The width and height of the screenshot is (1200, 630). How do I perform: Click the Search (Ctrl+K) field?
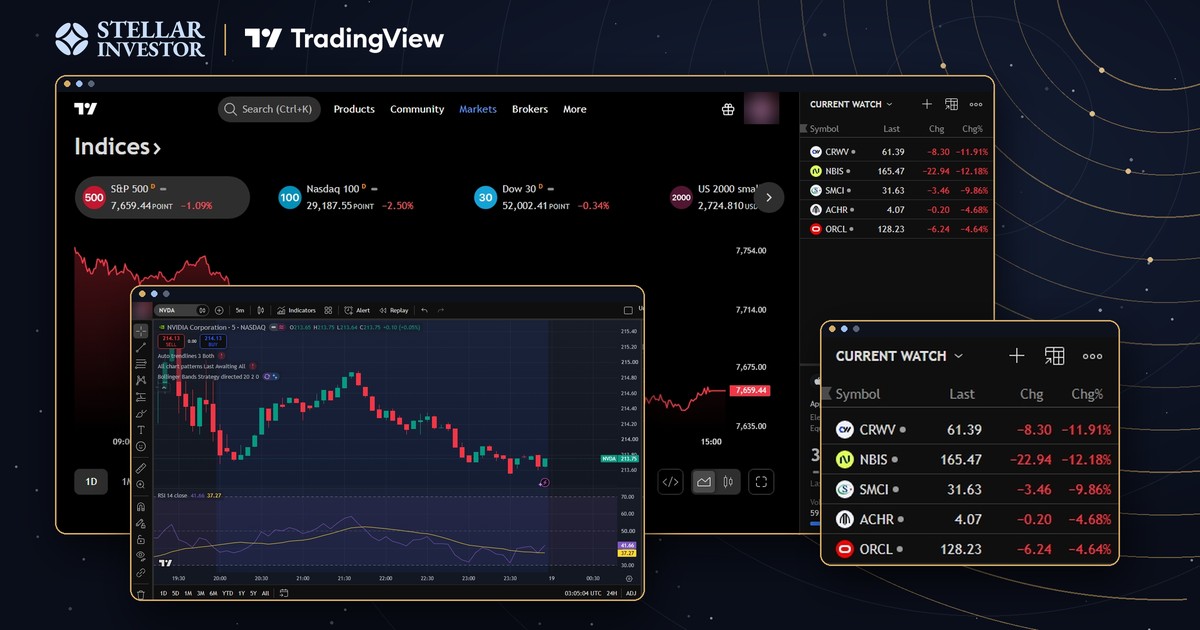(270, 109)
